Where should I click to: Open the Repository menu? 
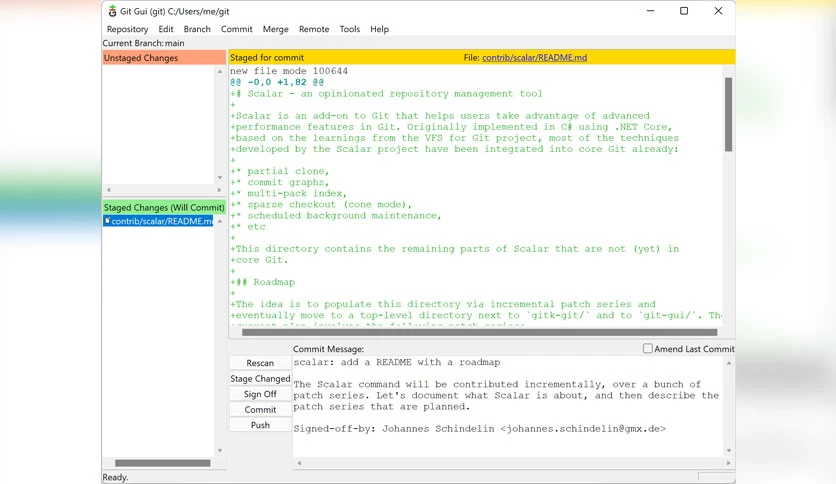coord(127,29)
